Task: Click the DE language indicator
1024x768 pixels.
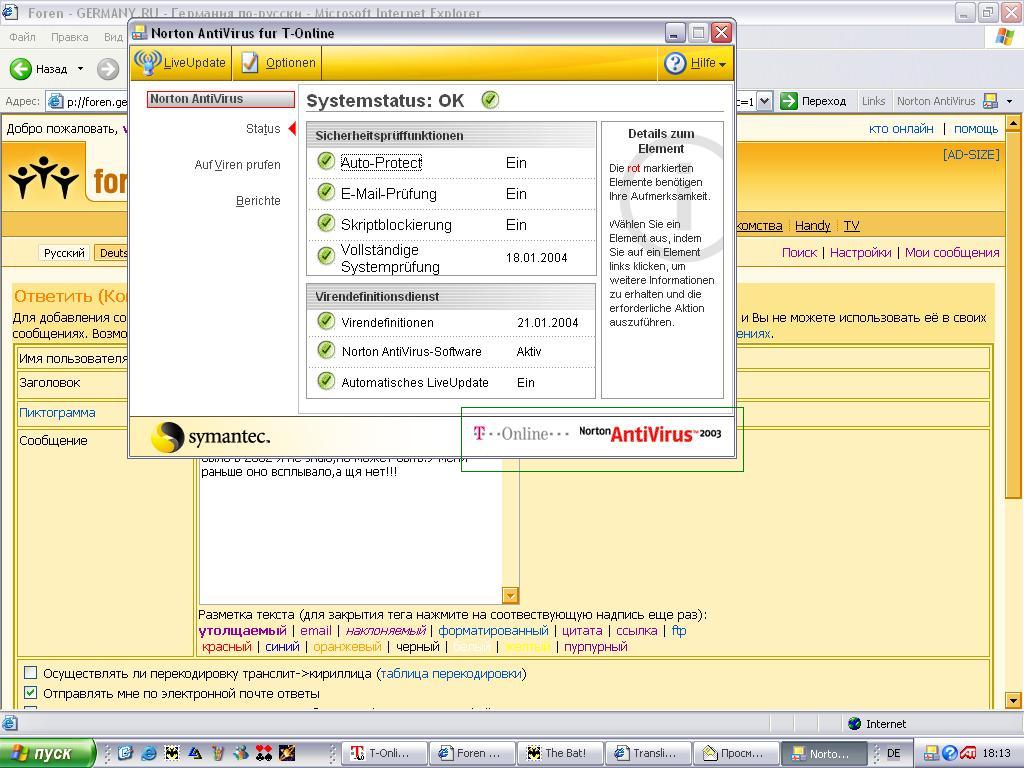Action: (893, 753)
